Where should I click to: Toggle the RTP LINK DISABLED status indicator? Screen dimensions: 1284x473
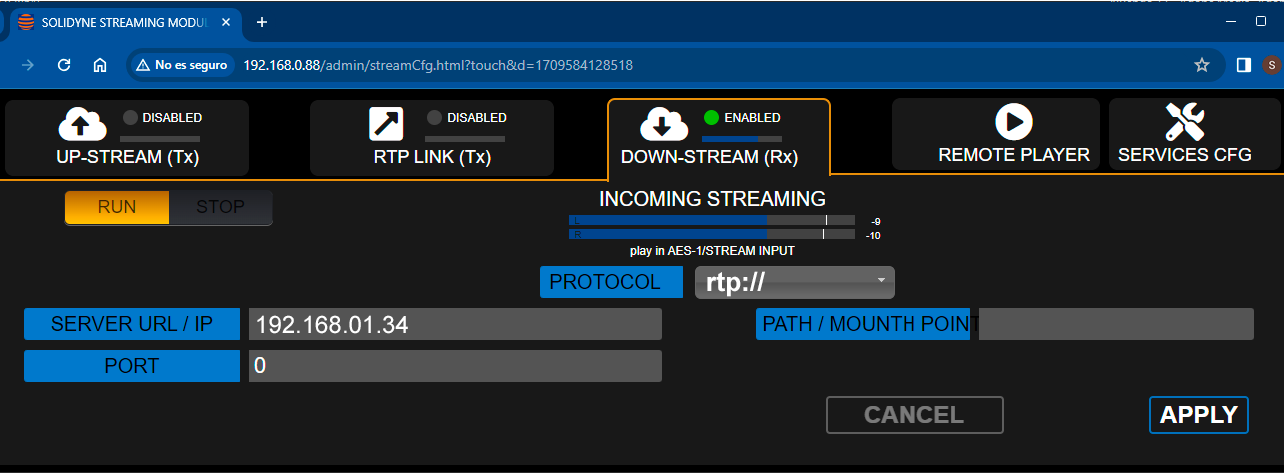tap(435, 118)
